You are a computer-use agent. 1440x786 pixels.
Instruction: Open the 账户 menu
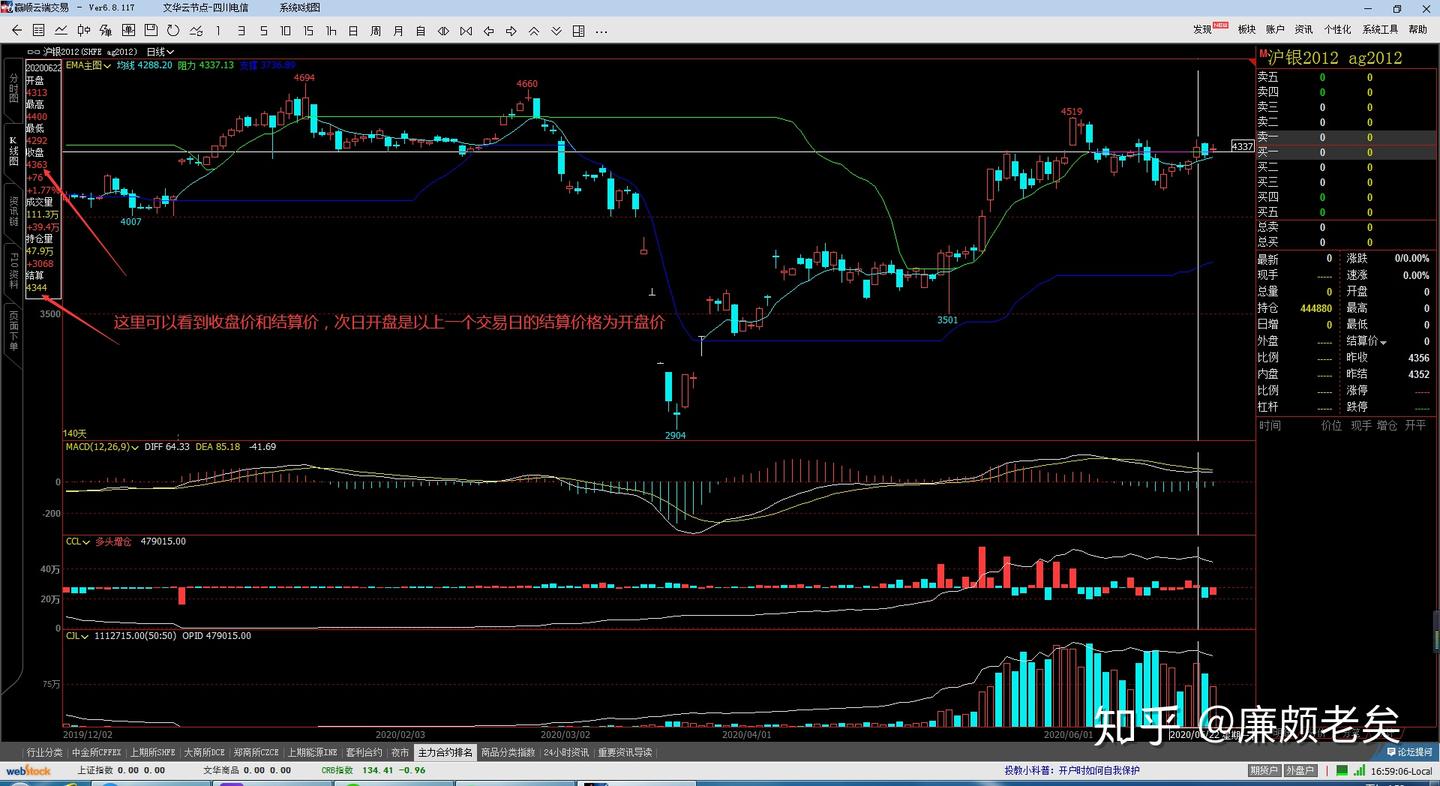pos(1275,30)
